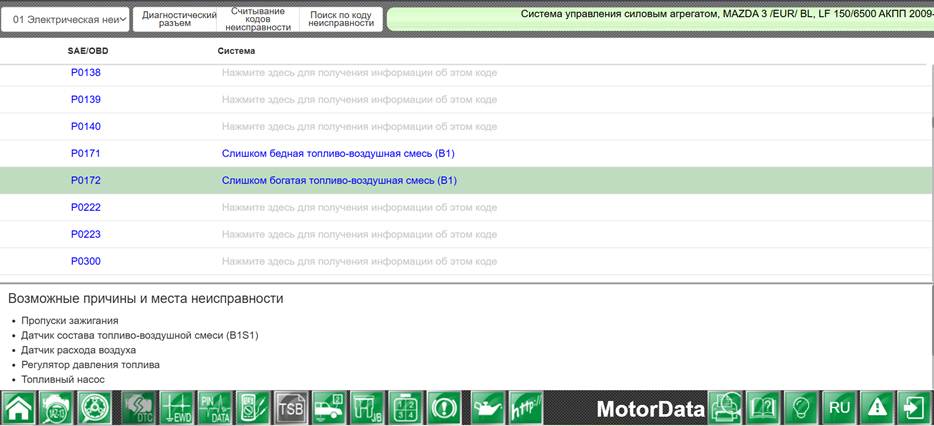Select 'Поиск по коду неисправности' tab

341,20
